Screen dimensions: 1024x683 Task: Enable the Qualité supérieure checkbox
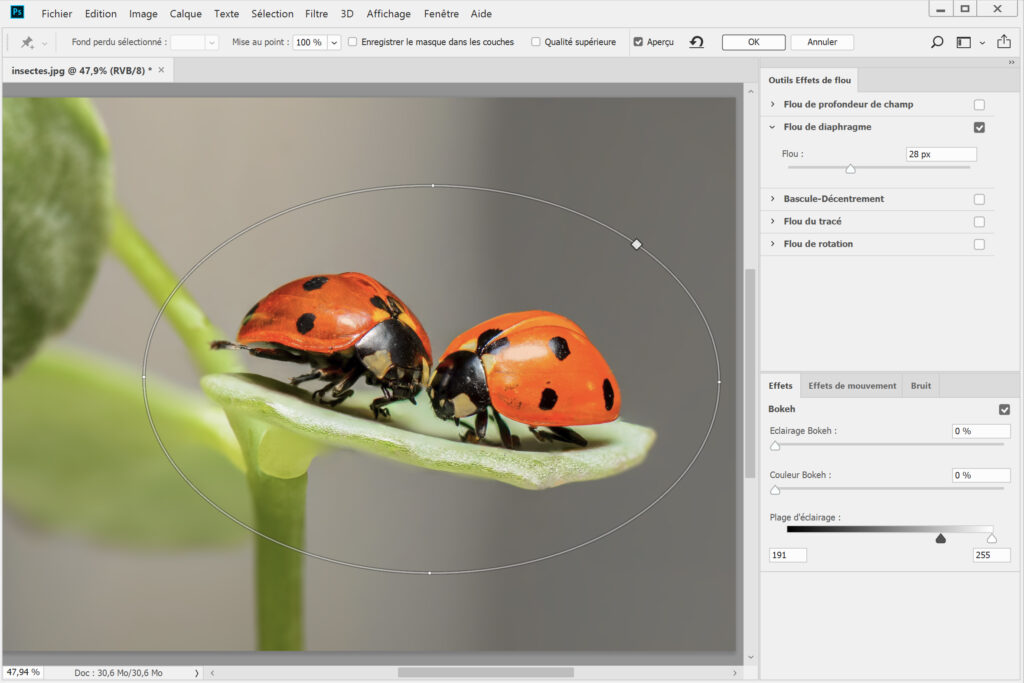(536, 42)
